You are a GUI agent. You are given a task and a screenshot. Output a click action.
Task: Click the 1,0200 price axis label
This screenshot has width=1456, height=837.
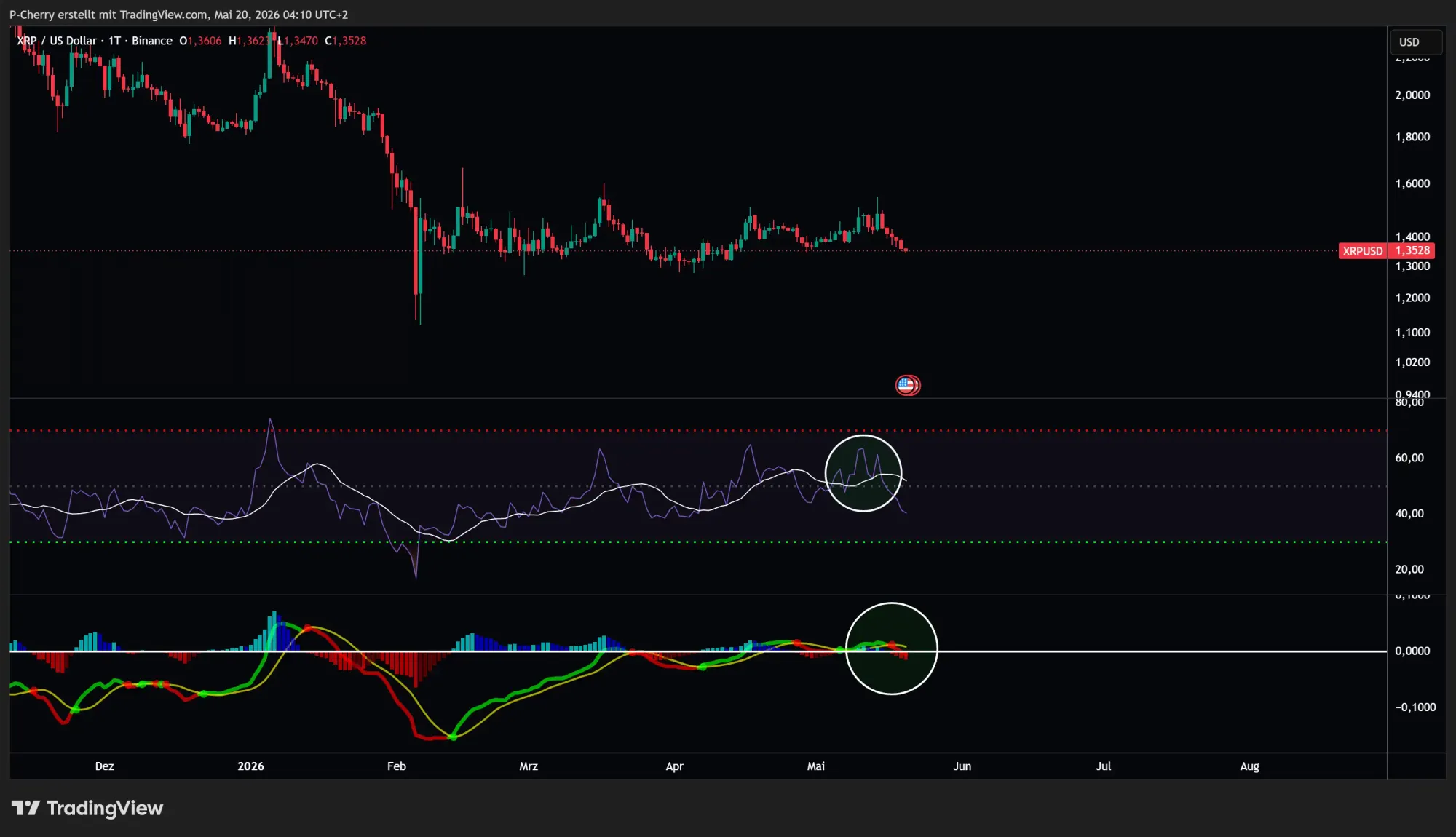pos(1412,362)
